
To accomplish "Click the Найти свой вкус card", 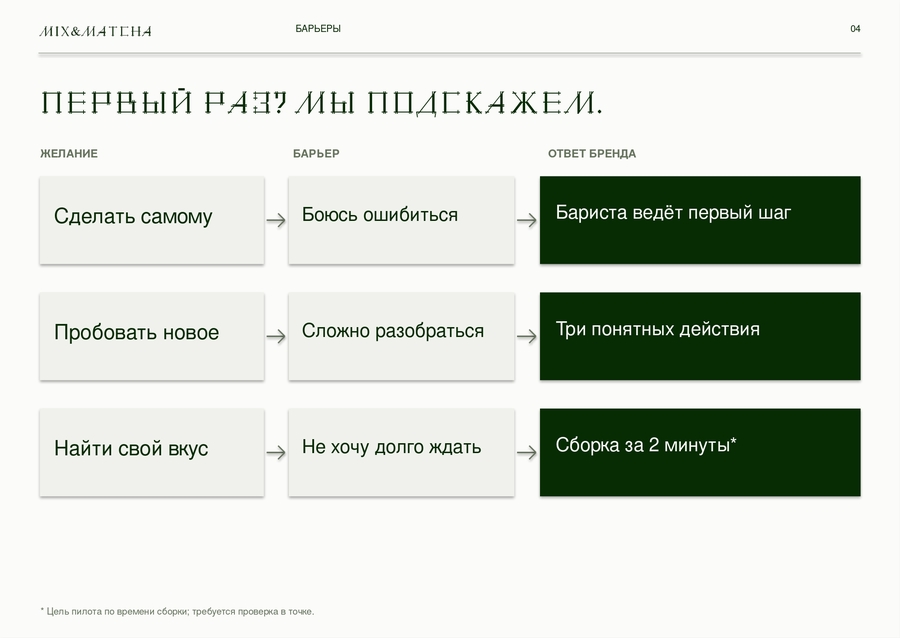I will click(152, 453).
